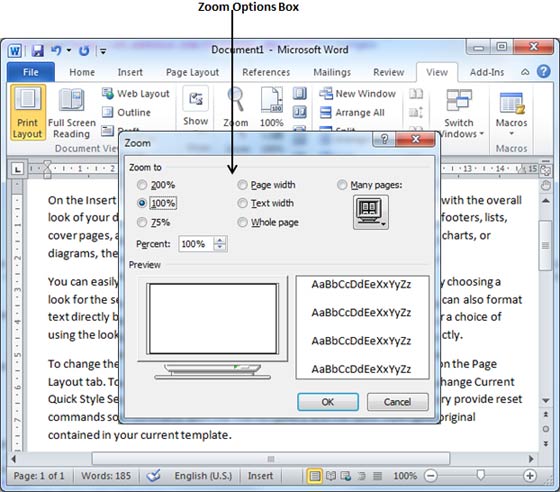Select the 100% zoom radio button
The image size is (560, 492).
pos(142,203)
